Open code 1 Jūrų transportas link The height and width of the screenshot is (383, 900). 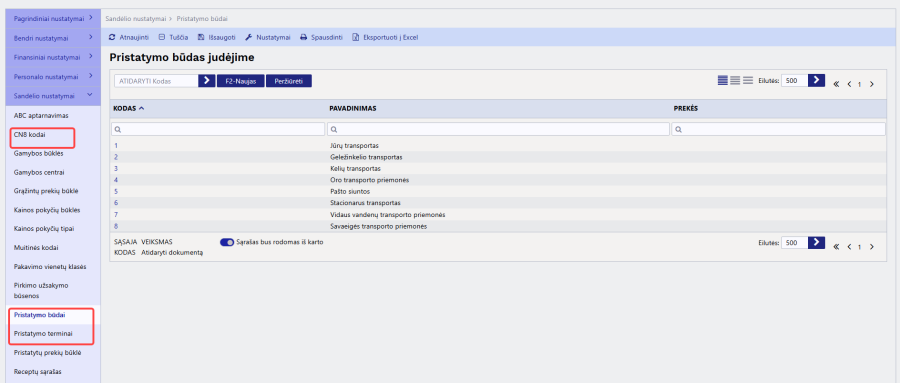click(116, 145)
